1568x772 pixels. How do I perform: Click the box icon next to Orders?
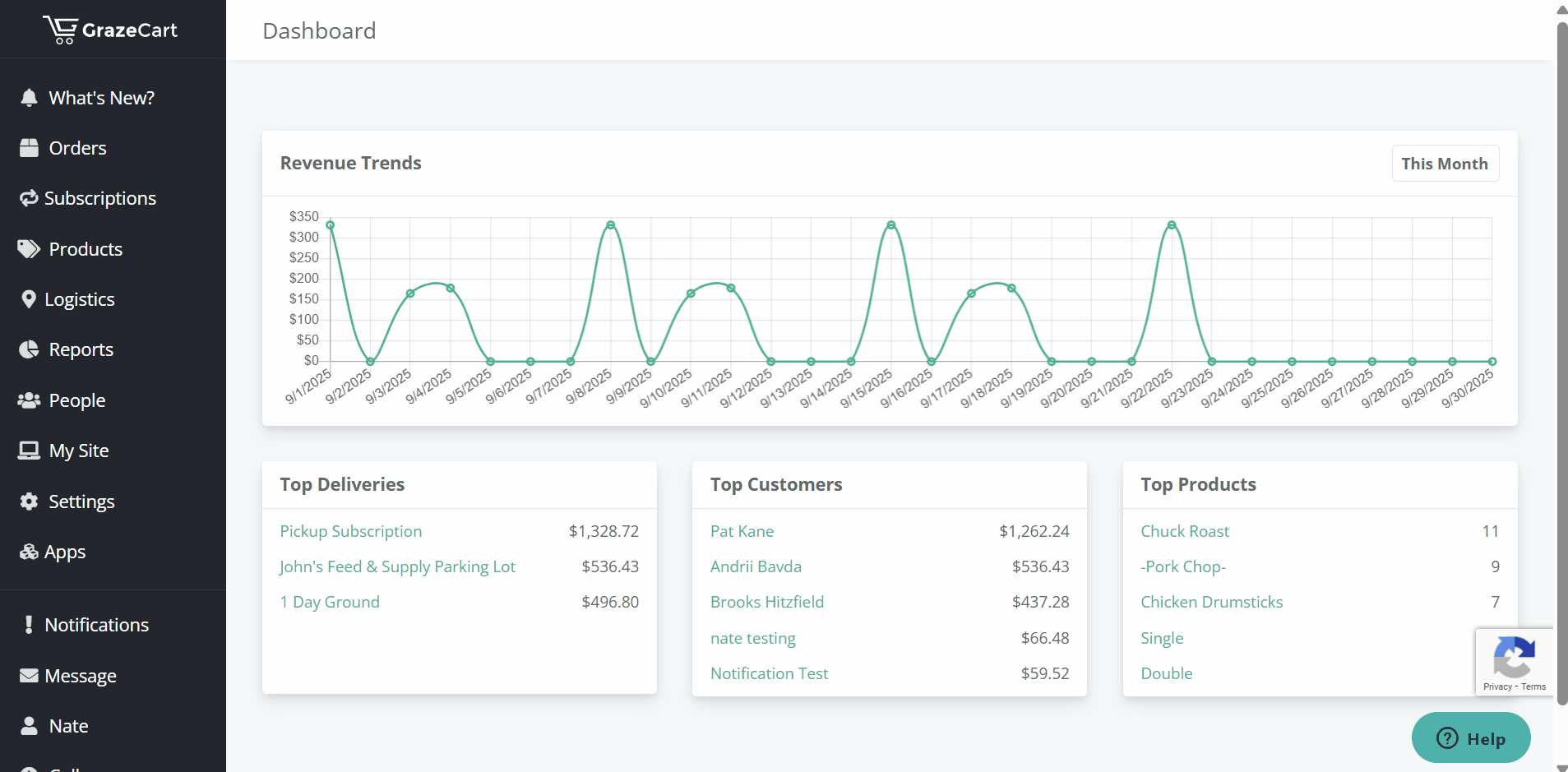[29, 148]
